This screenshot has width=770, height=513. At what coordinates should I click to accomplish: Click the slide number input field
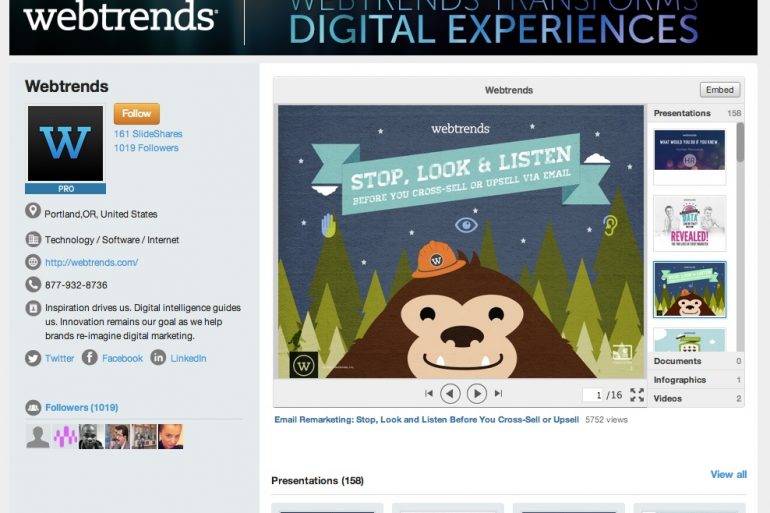click(592, 395)
